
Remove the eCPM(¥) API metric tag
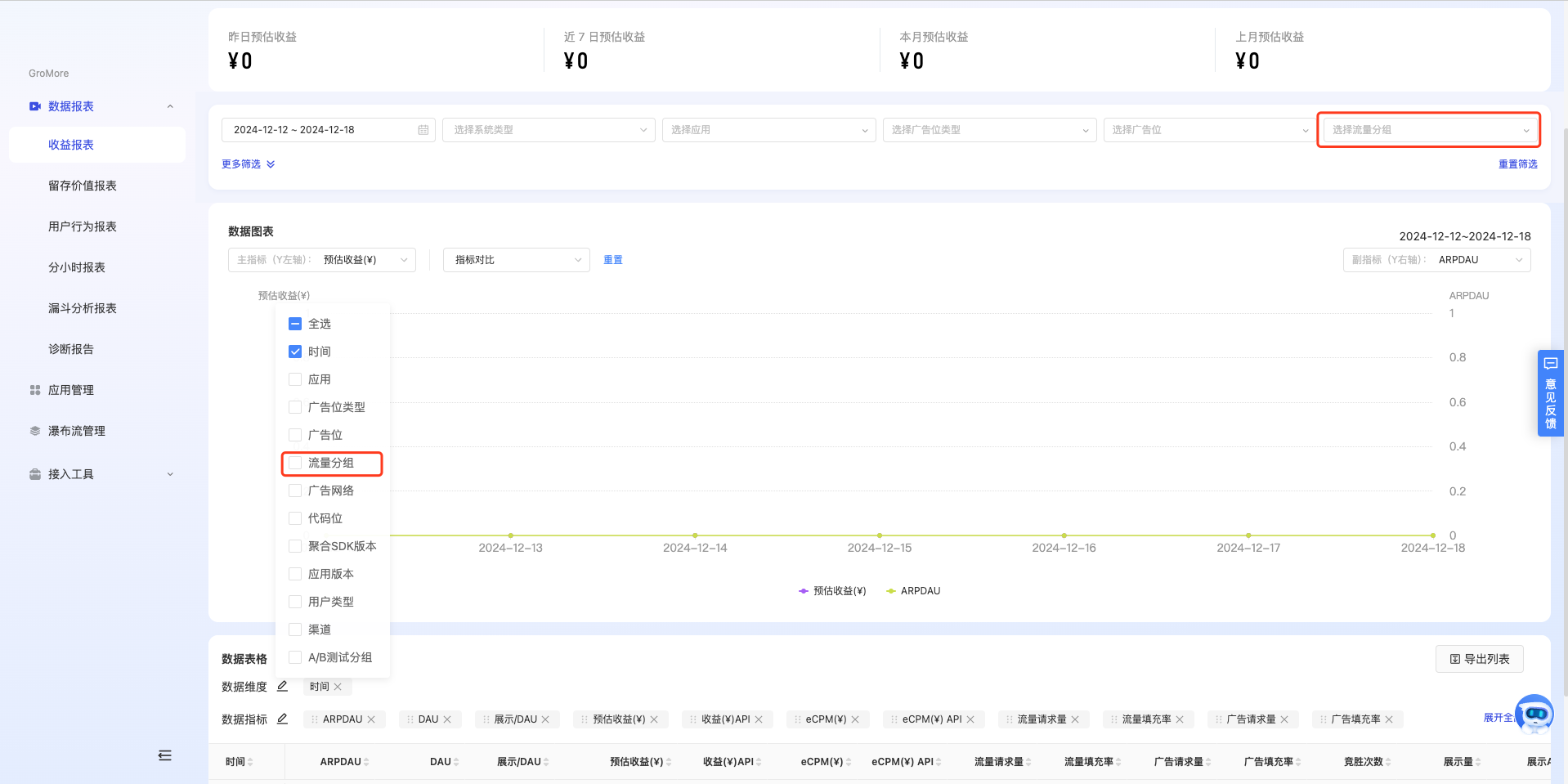click(970, 719)
